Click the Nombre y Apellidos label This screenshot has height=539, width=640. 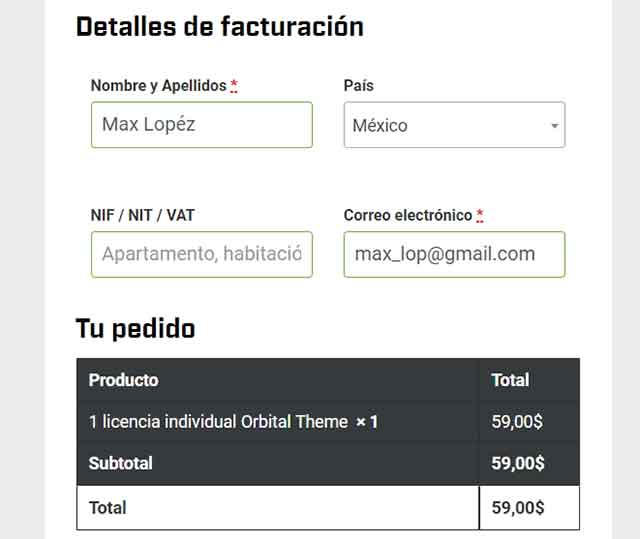click(x=158, y=86)
